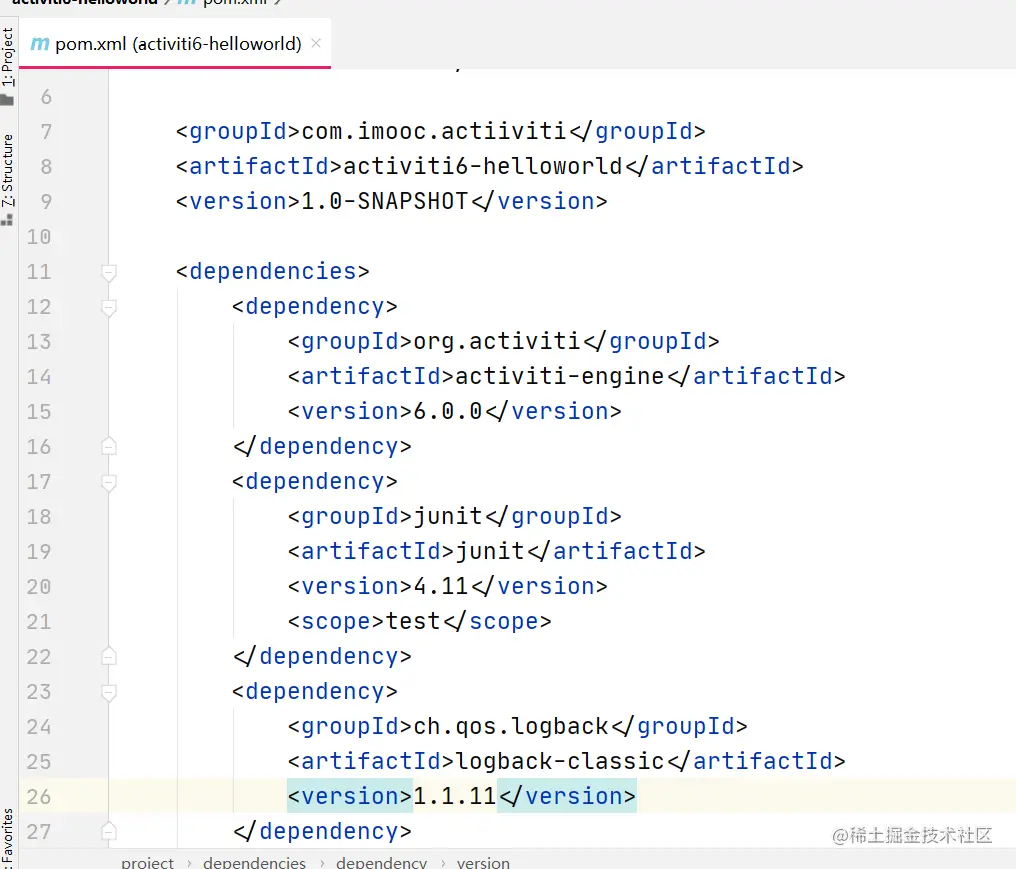Collapse the logback dependency at line 23

tap(109, 692)
